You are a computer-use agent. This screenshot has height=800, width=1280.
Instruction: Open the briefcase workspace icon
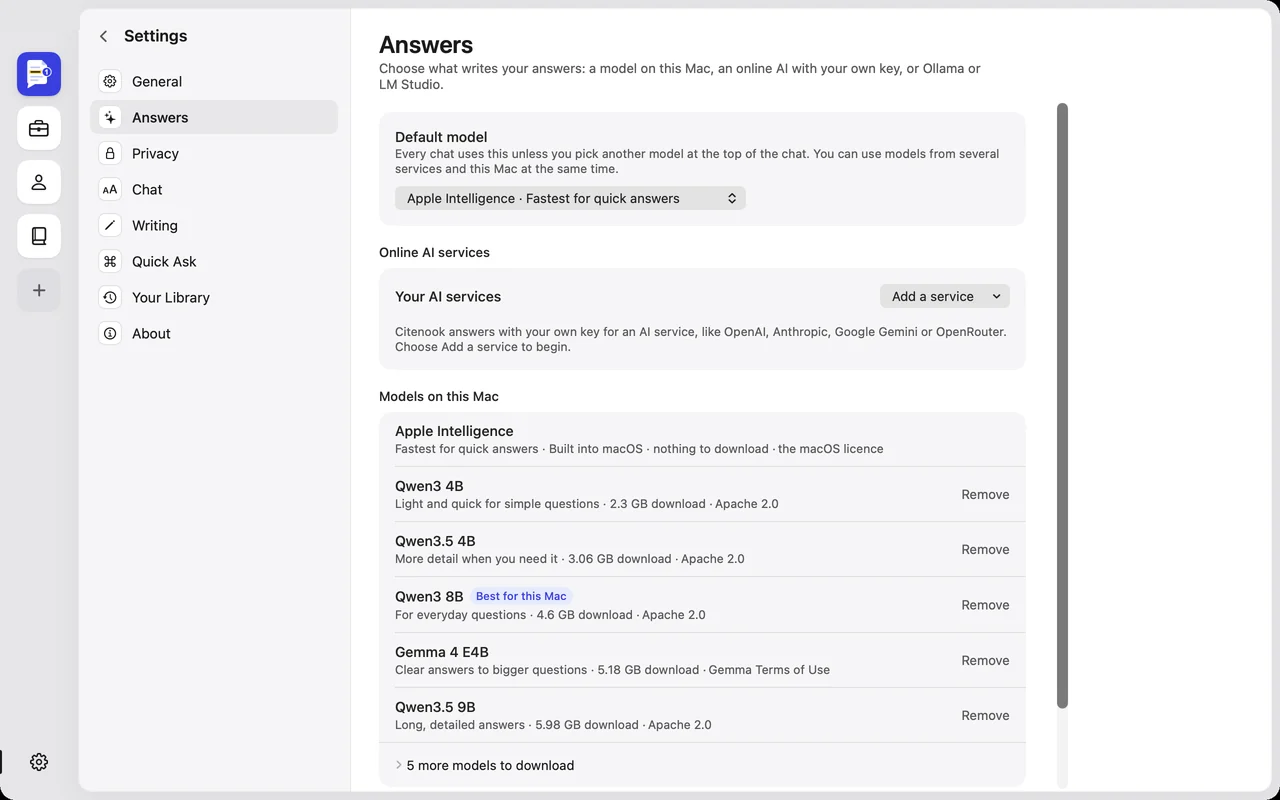[39, 128]
